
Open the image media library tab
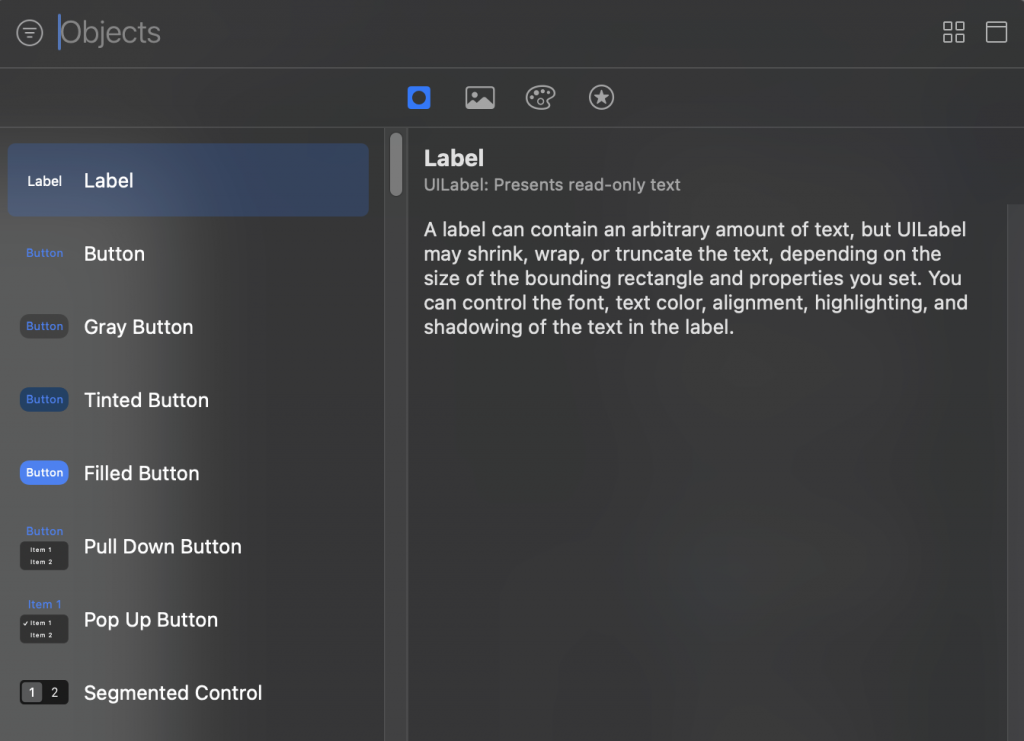coord(480,97)
